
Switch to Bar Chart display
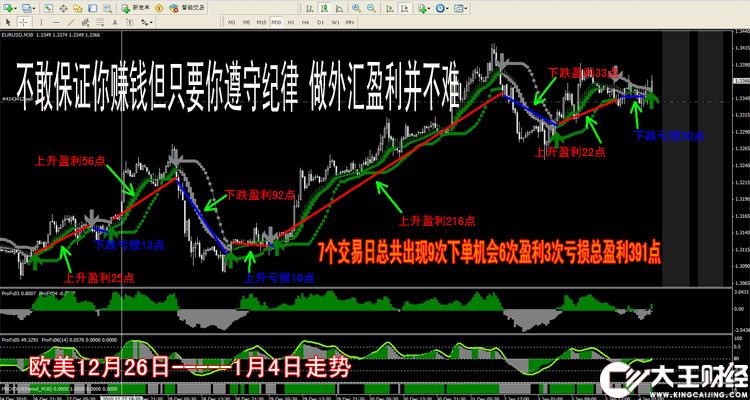tap(310, 8)
